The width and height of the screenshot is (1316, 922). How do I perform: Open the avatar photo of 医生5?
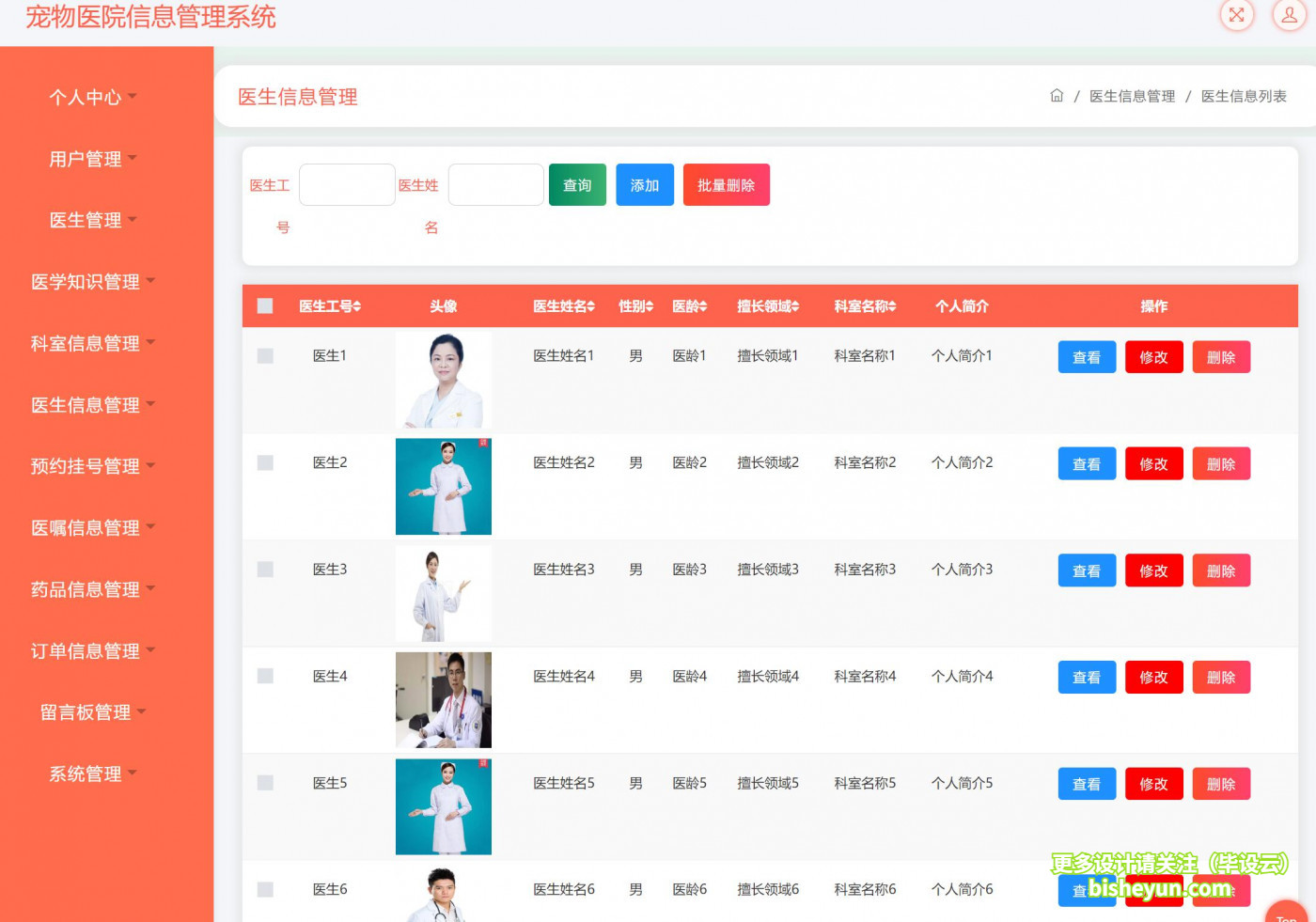(x=444, y=806)
